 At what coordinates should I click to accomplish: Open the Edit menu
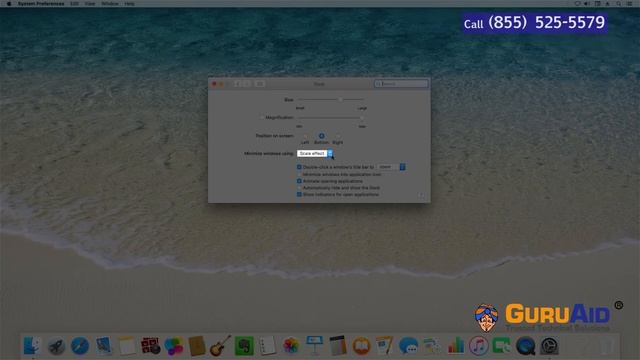point(74,4)
